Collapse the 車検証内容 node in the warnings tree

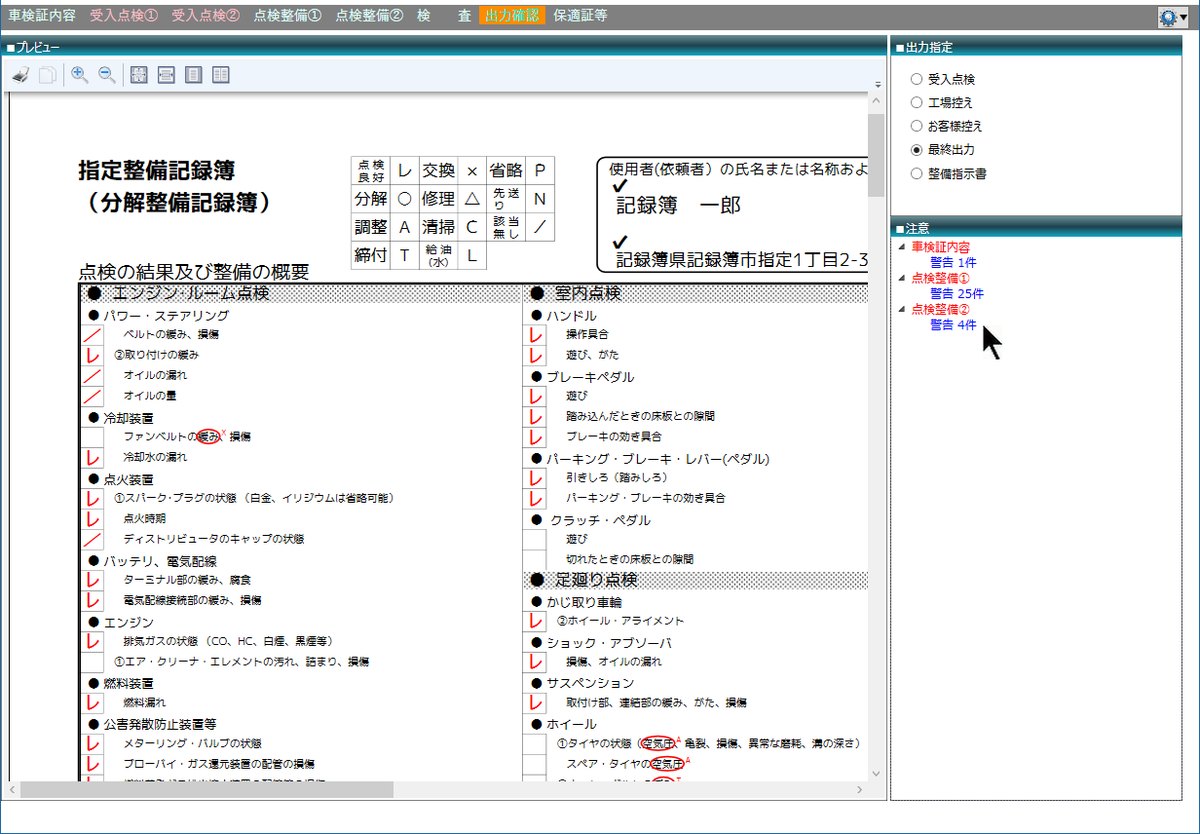(902, 246)
